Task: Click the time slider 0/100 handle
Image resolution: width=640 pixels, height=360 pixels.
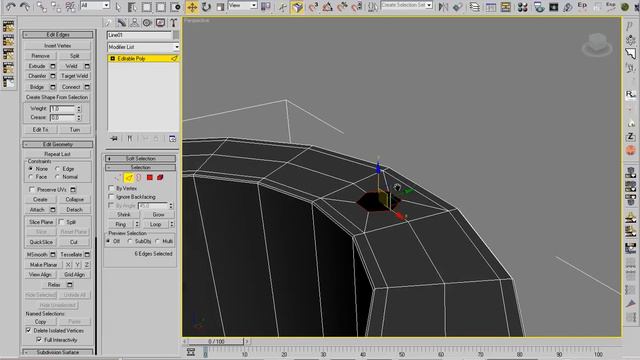Action: tap(216, 341)
